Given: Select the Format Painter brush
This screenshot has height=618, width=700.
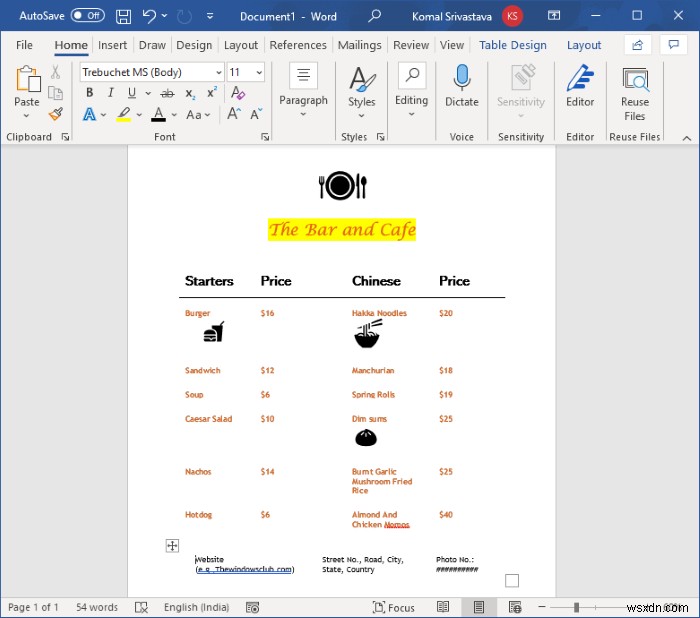Looking at the screenshot, I should pyautogui.click(x=56, y=114).
